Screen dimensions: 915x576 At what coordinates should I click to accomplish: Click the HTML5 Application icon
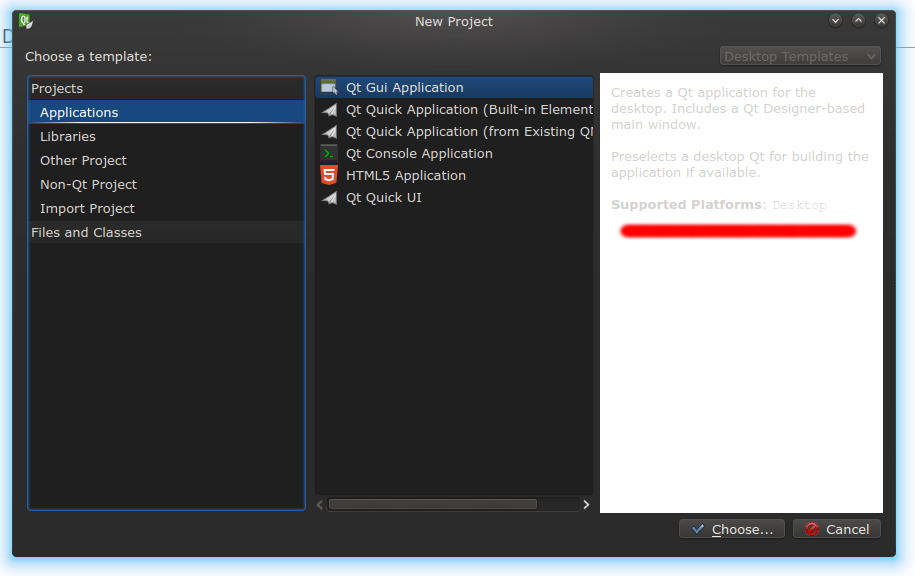tap(329, 176)
